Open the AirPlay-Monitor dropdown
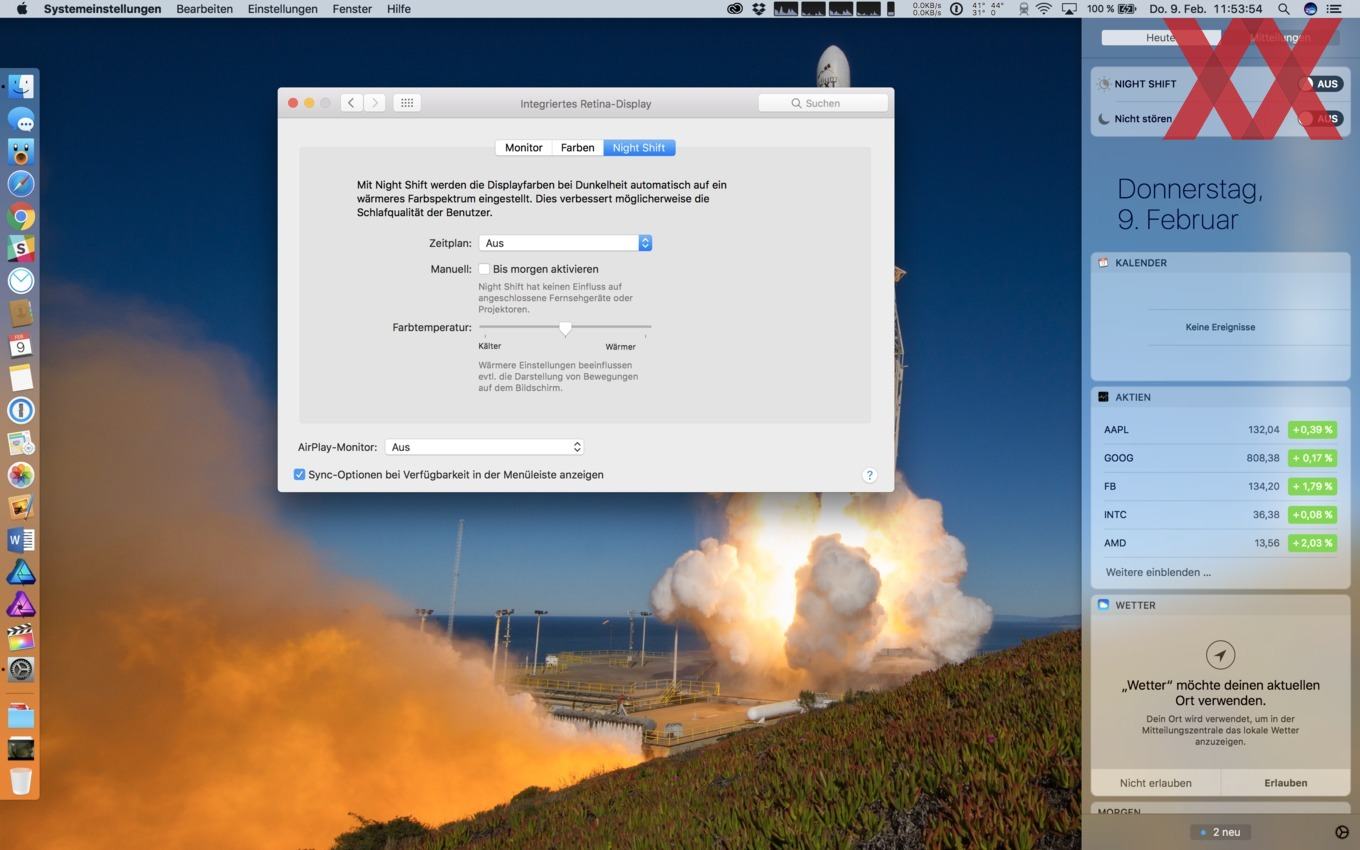Screen dimensions: 1360x850 pos(485,447)
